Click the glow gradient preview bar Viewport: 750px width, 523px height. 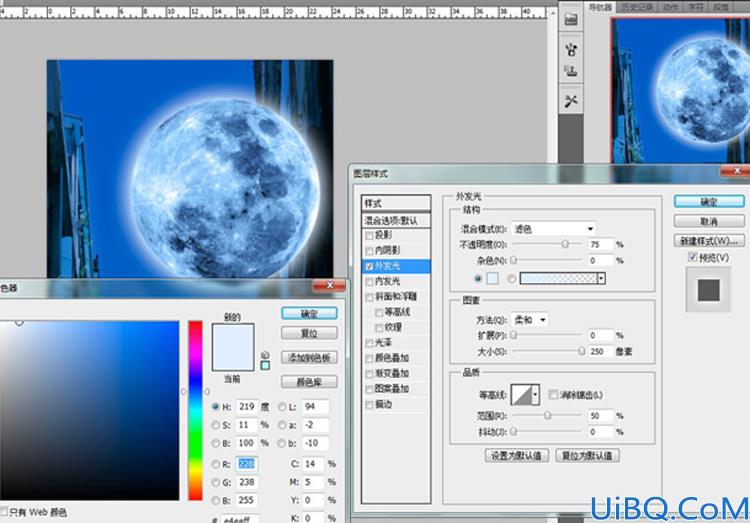pos(558,278)
